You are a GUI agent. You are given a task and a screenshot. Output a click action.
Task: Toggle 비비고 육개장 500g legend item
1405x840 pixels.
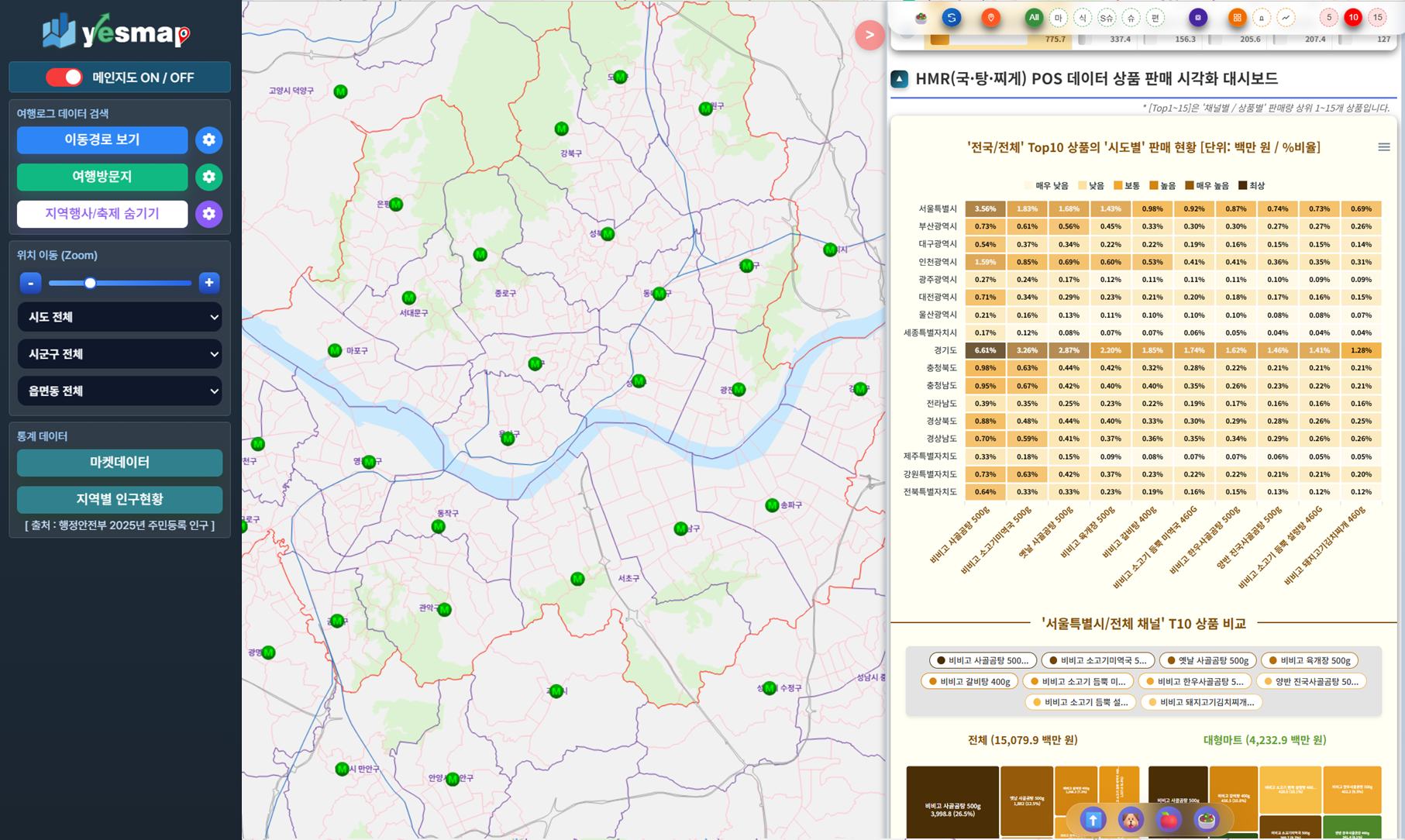point(1310,660)
